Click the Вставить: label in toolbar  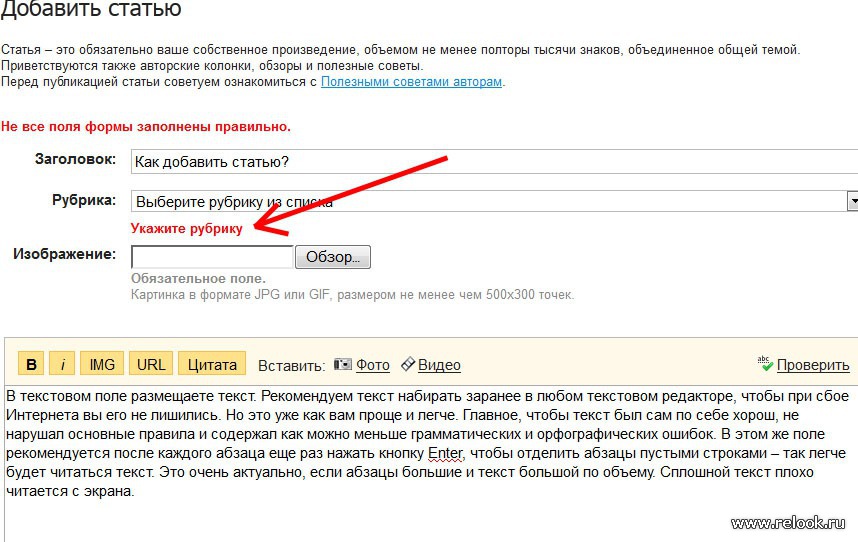[292, 365]
